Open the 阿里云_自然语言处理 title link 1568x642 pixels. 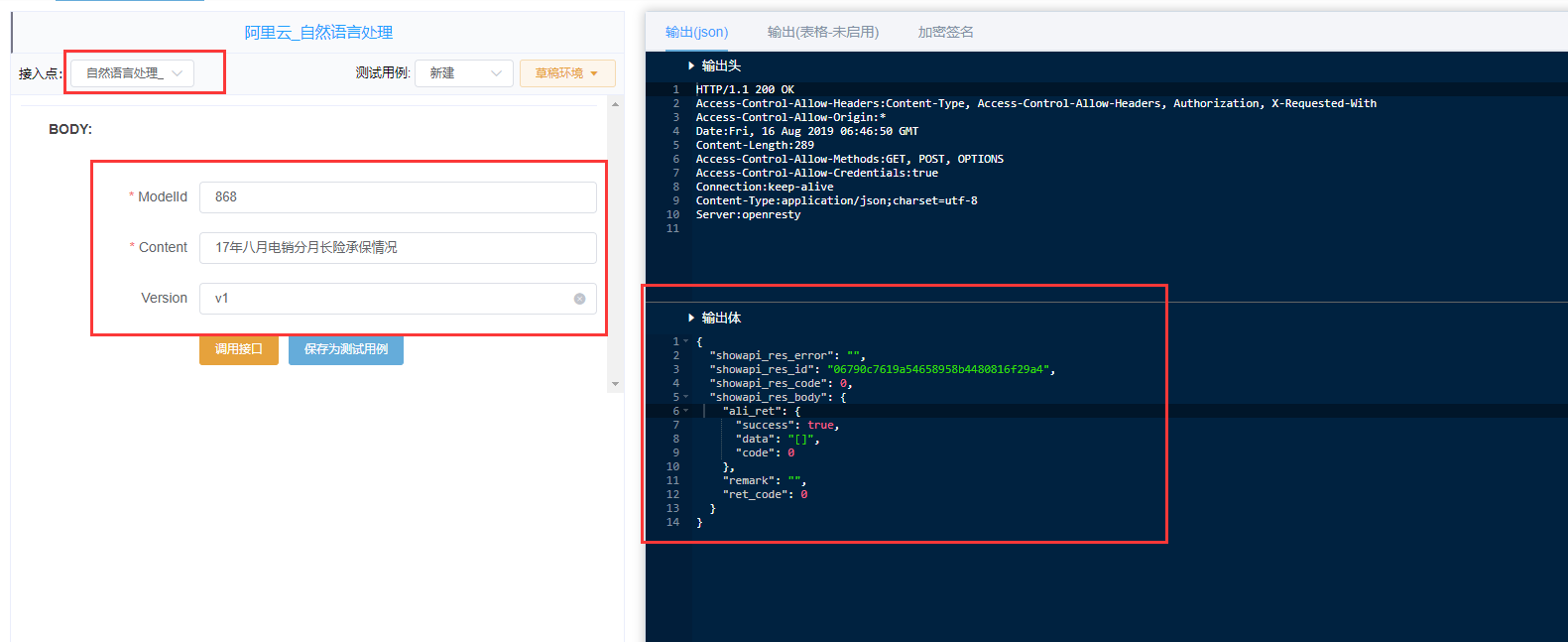318,33
